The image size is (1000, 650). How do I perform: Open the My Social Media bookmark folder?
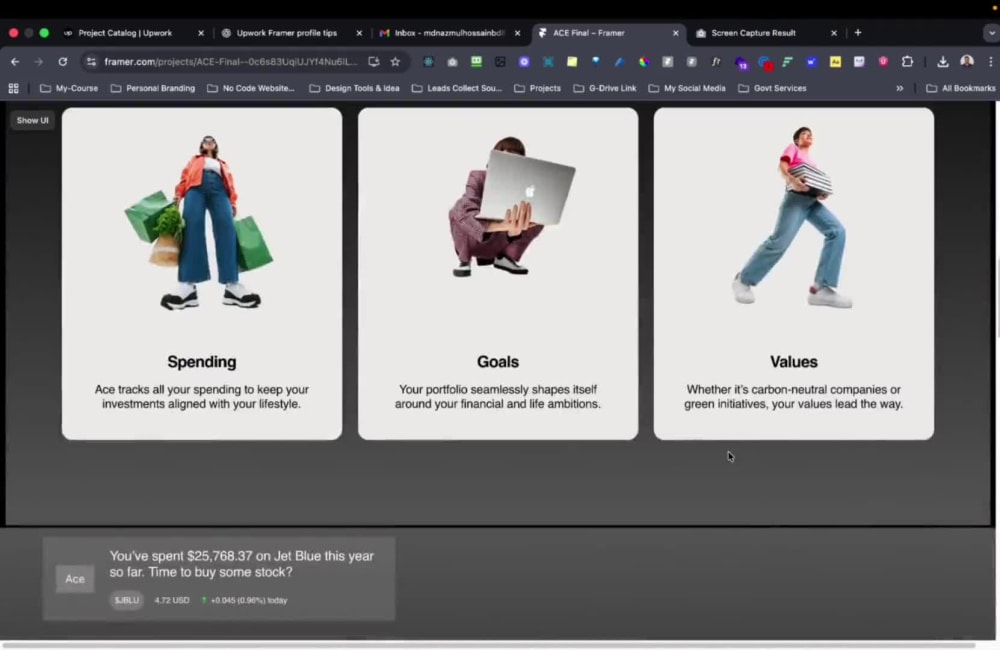point(687,89)
